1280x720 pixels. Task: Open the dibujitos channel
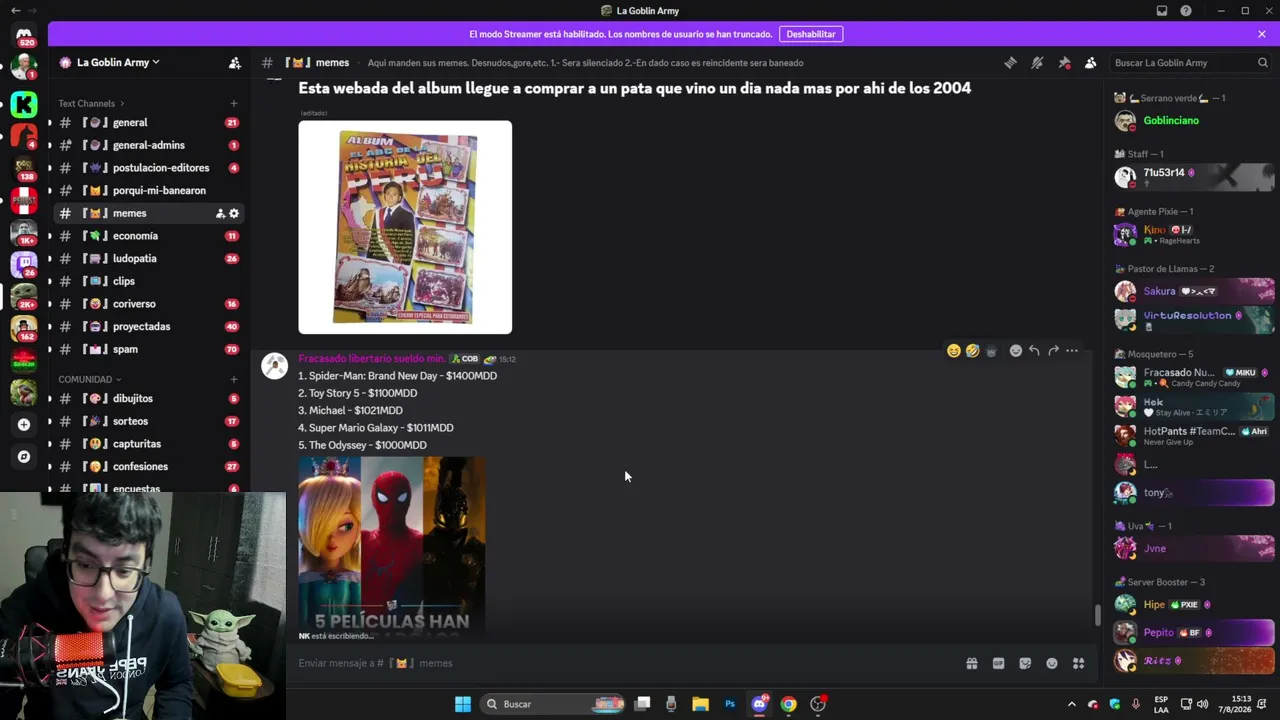148,398
